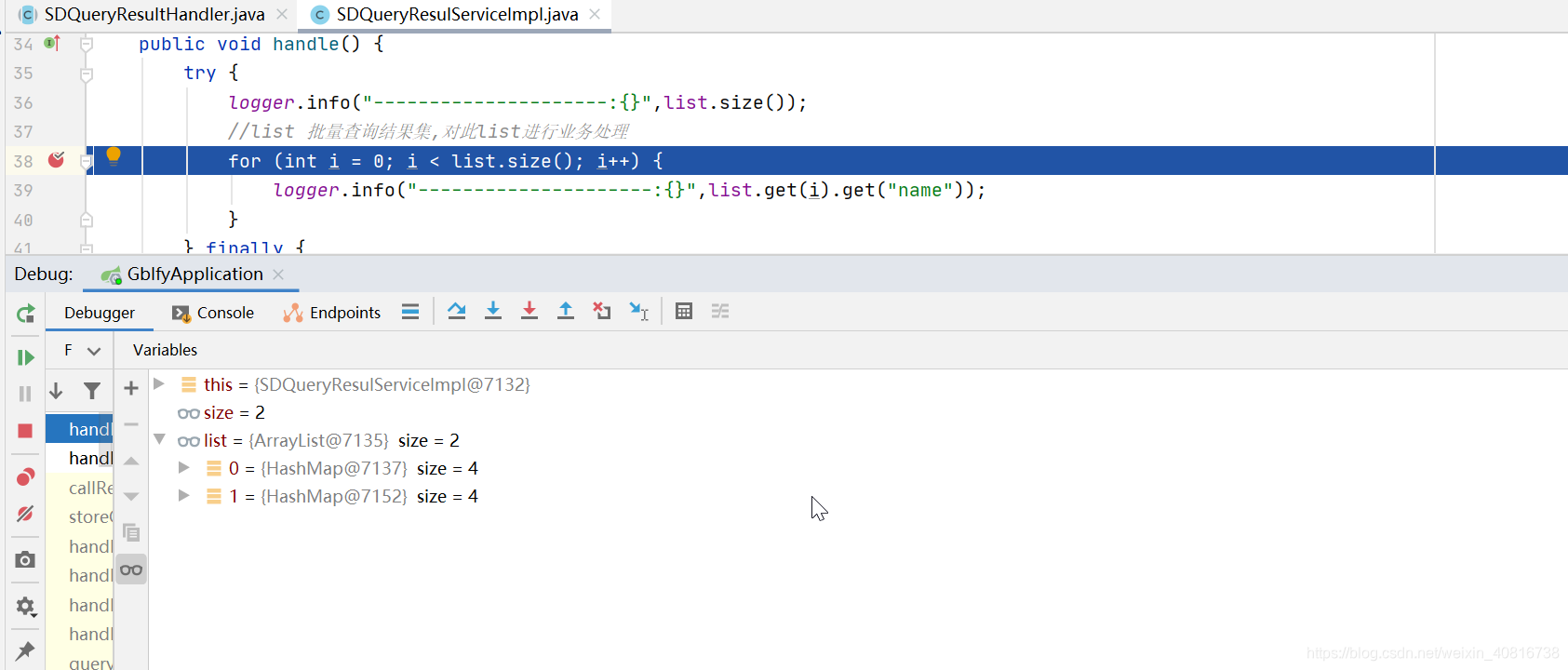Duplicate the selected watch
Screen dimensions: 1568x670
click(x=131, y=532)
